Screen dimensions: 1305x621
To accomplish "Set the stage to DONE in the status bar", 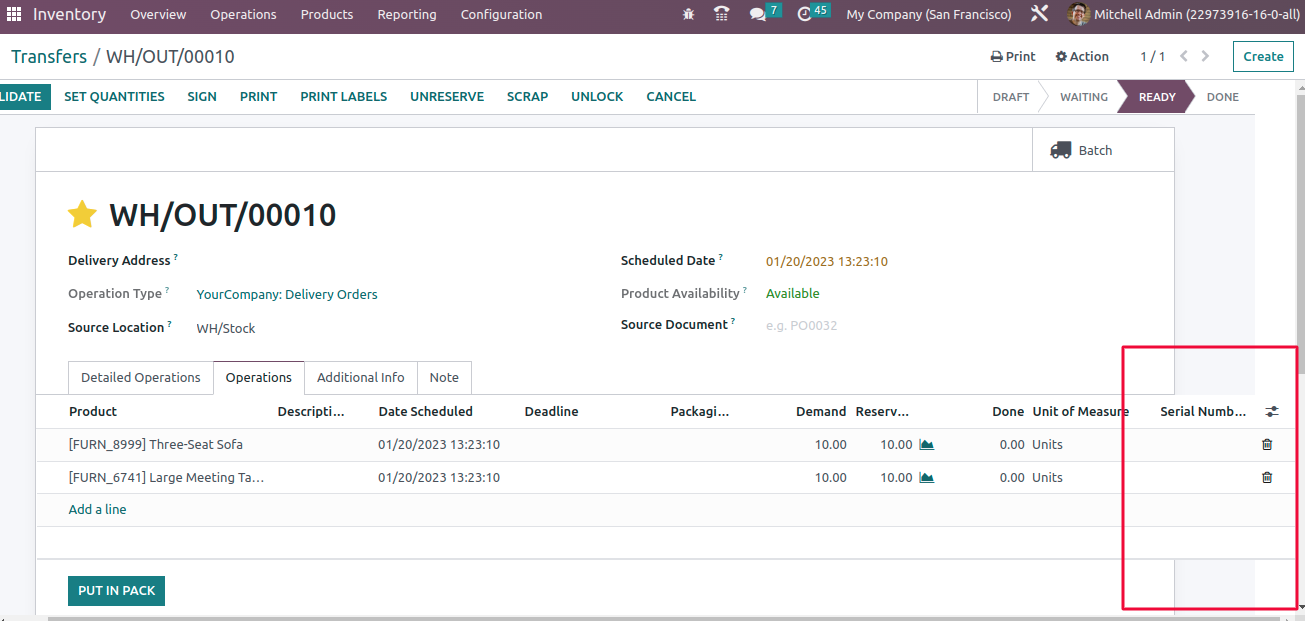I will pos(1221,96).
